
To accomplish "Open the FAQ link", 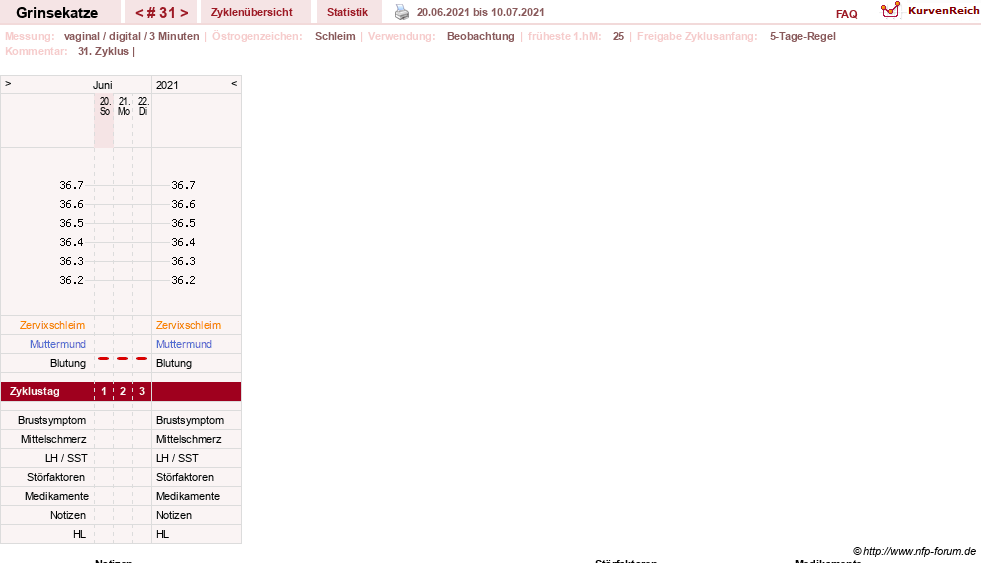I will pyautogui.click(x=846, y=14).
